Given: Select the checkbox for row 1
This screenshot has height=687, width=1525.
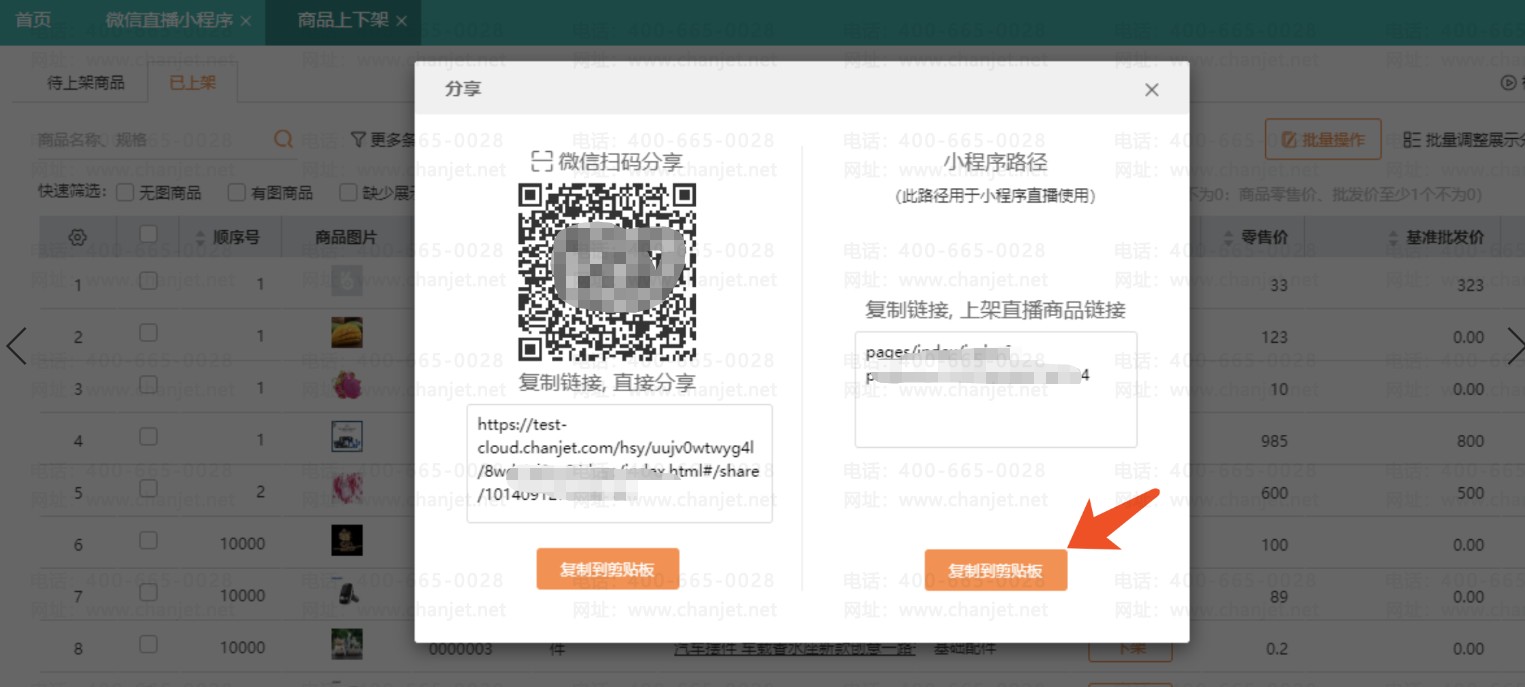Looking at the screenshot, I should point(148,281).
